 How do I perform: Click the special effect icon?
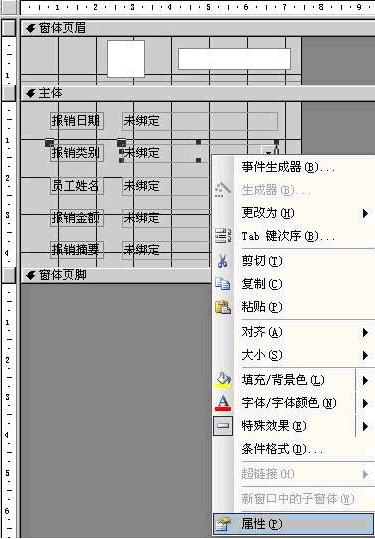tap(223, 426)
